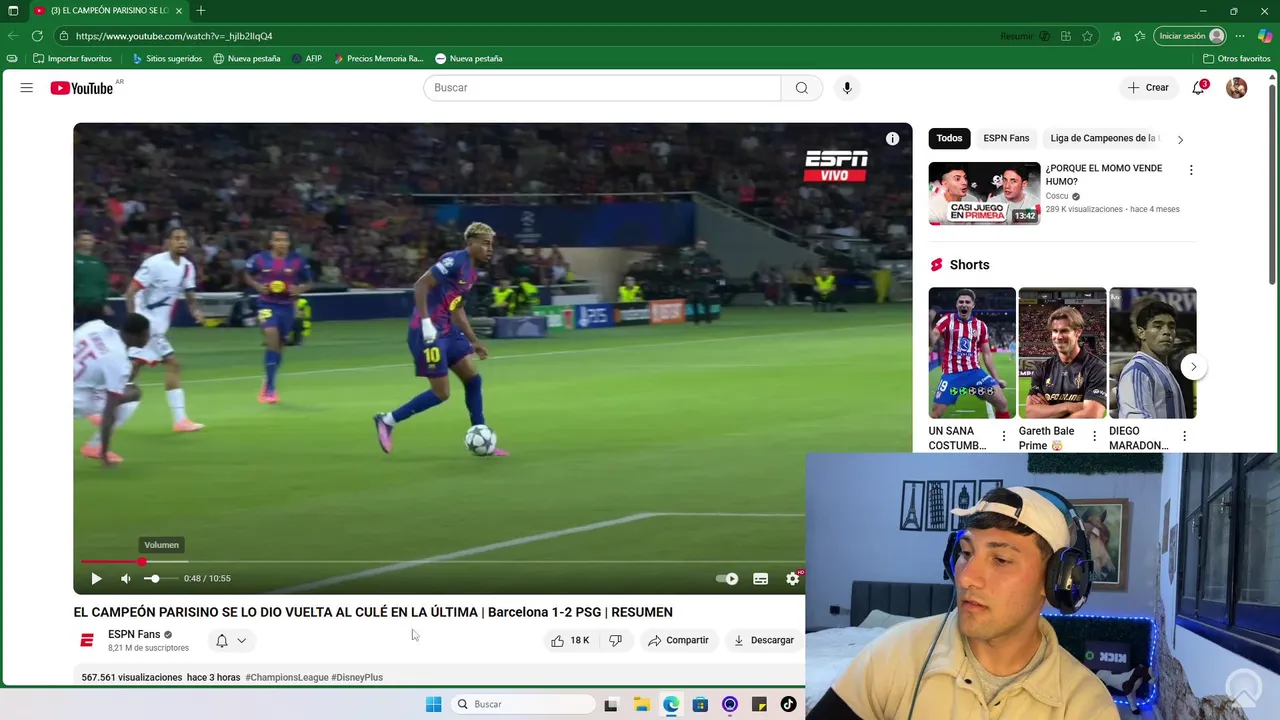Show the video info card icon
The image size is (1280, 720).
pos(892,139)
